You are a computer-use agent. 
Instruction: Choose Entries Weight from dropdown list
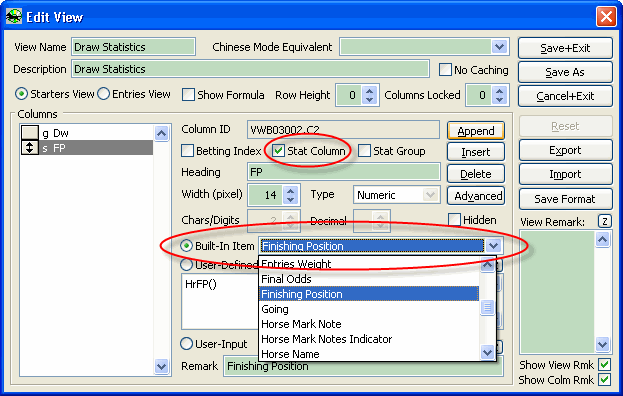[x=369, y=264]
